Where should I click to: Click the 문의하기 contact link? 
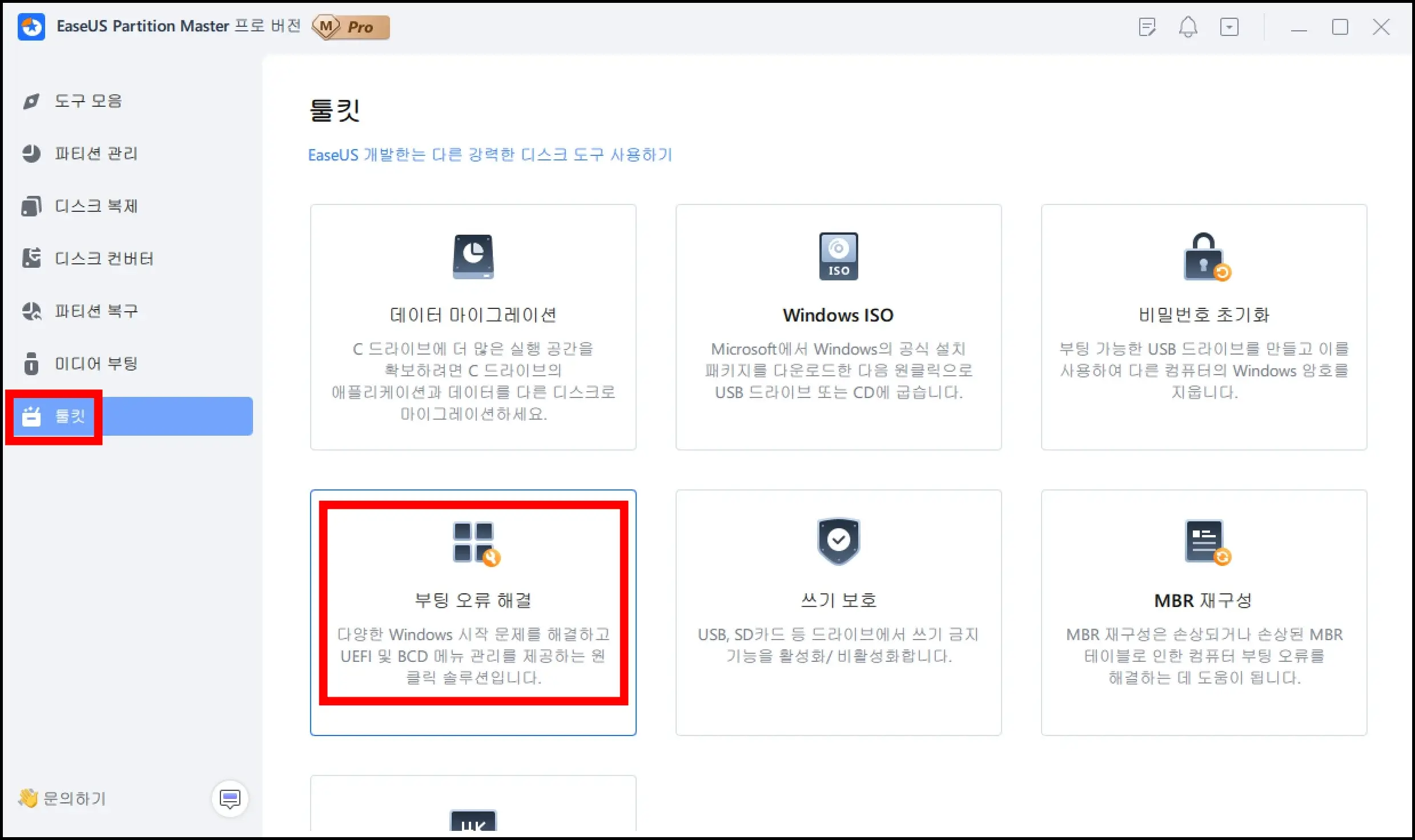tap(74, 798)
